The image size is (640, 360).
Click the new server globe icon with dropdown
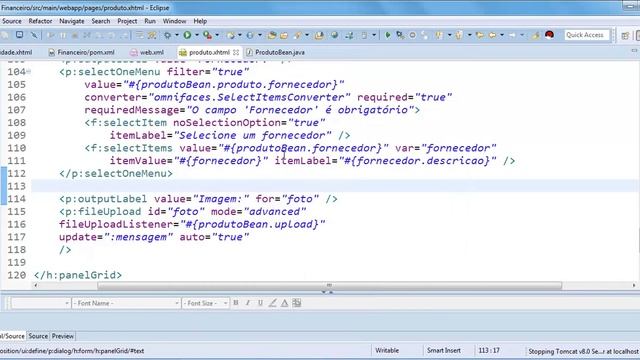point(231,36)
